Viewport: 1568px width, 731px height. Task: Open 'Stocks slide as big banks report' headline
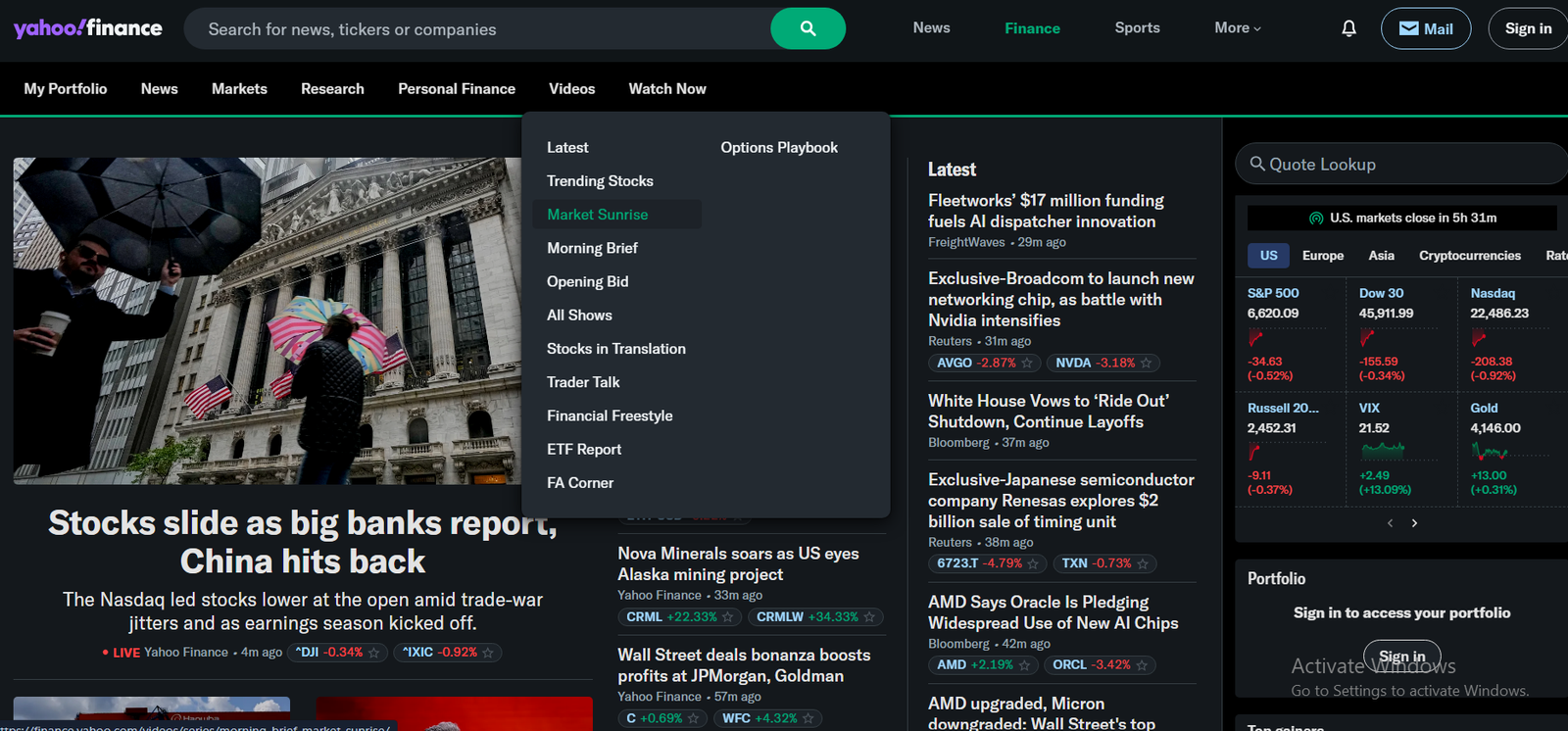[303, 542]
